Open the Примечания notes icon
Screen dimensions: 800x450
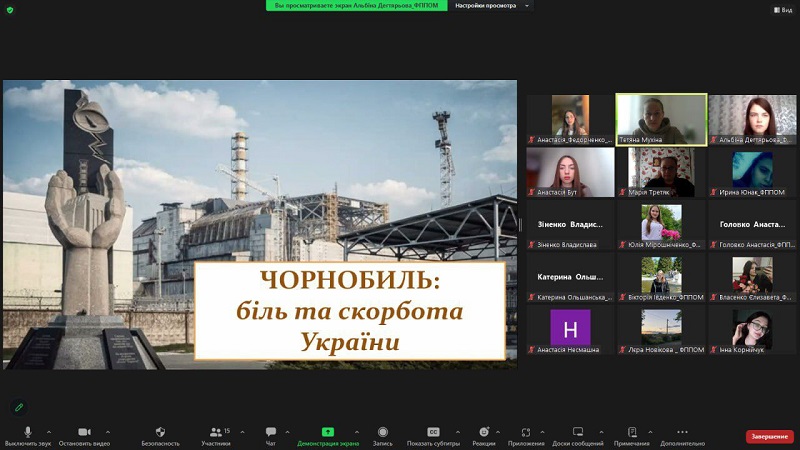[631, 432]
